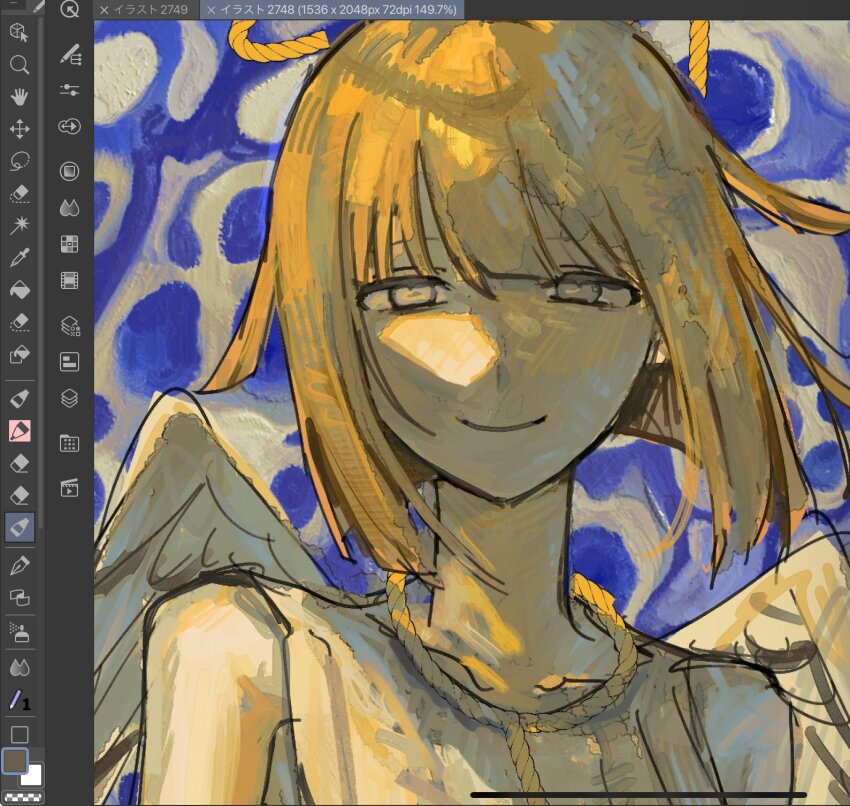850x806 pixels.
Task: Select the Pen tool
Action: [20, 563]
